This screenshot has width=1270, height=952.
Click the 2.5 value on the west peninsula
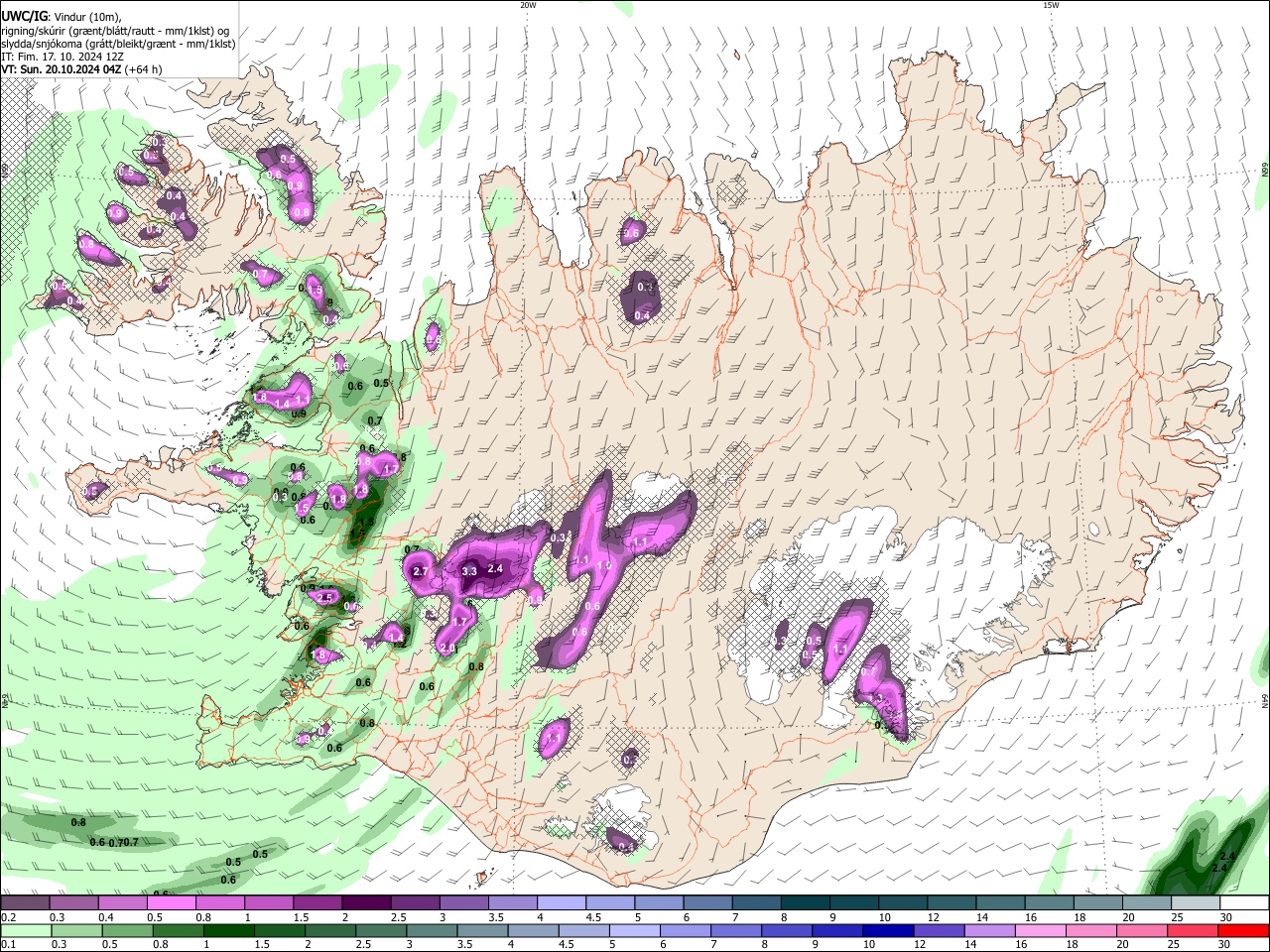tap(323, 598)
